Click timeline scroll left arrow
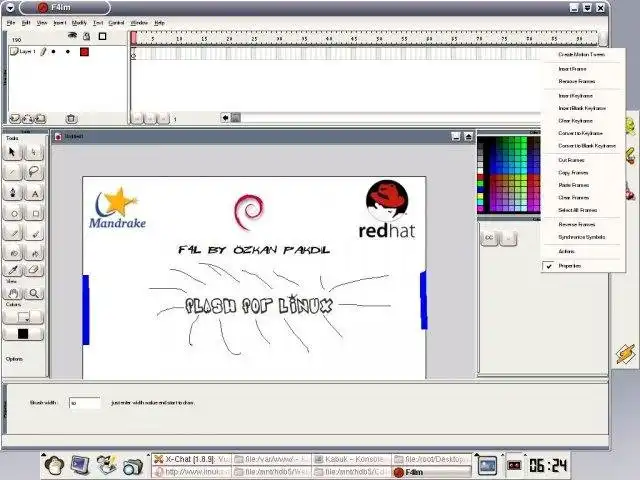 pos(225,118)
